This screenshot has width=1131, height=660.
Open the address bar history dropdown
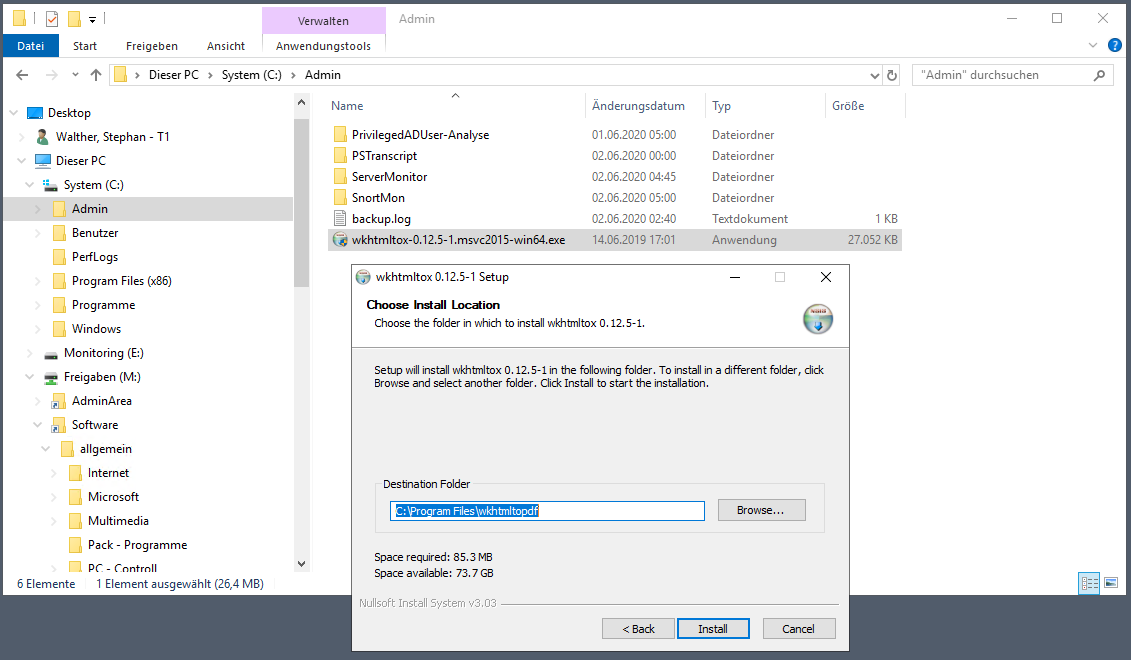pos(874,75)
